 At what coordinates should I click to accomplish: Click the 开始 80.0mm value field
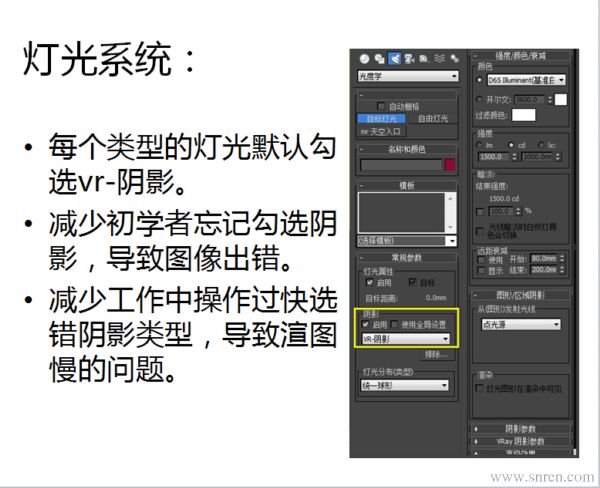coord(544,258)
